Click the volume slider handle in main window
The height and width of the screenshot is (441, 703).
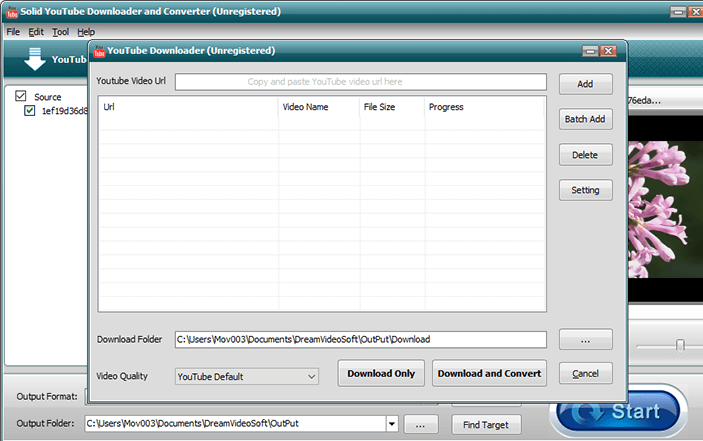(680, 346)
